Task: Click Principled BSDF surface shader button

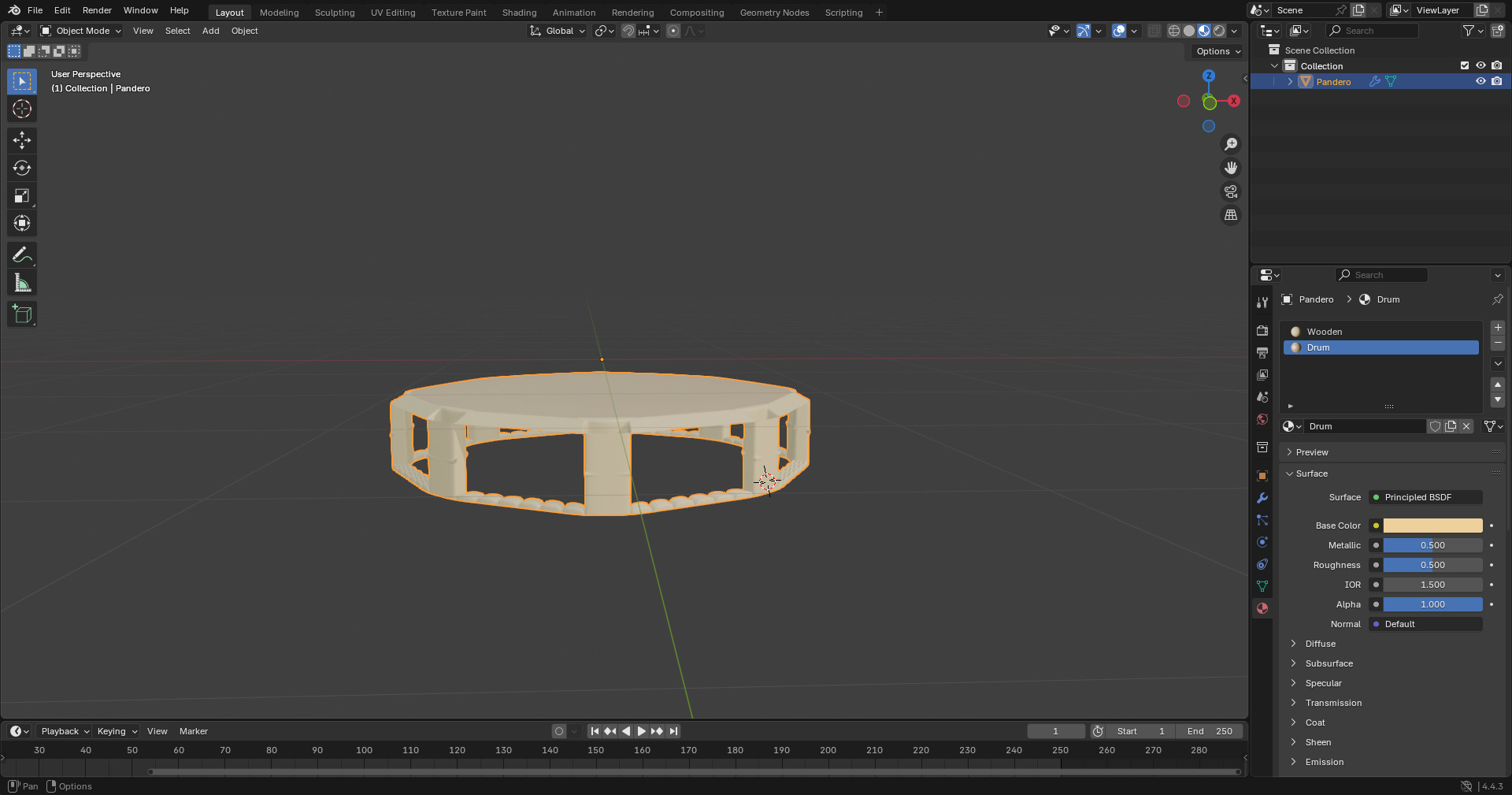Action: click(x=1425, y=497)
